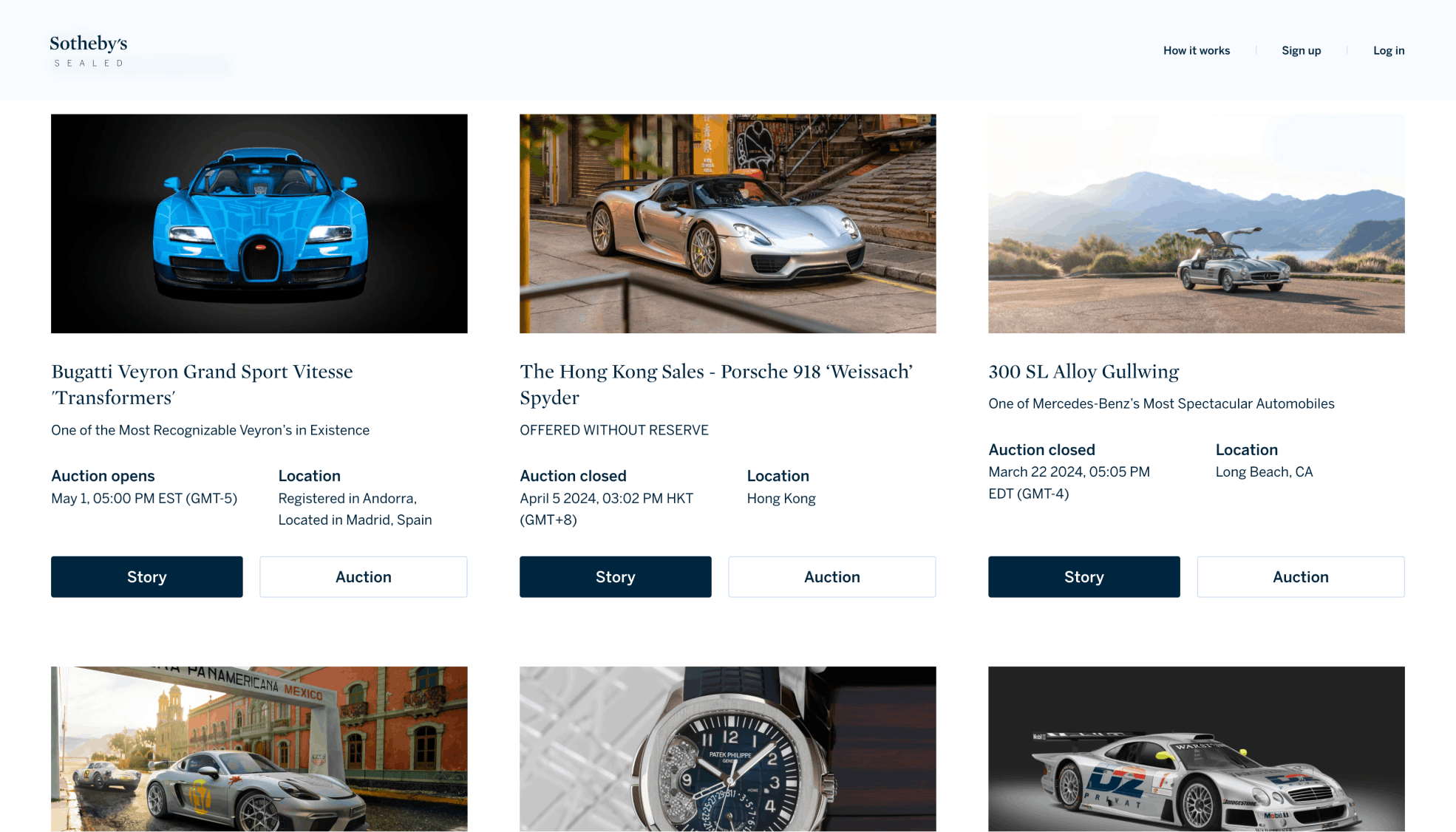
Task: Open the blue Bugatti Veyron image
Action: 259,223
